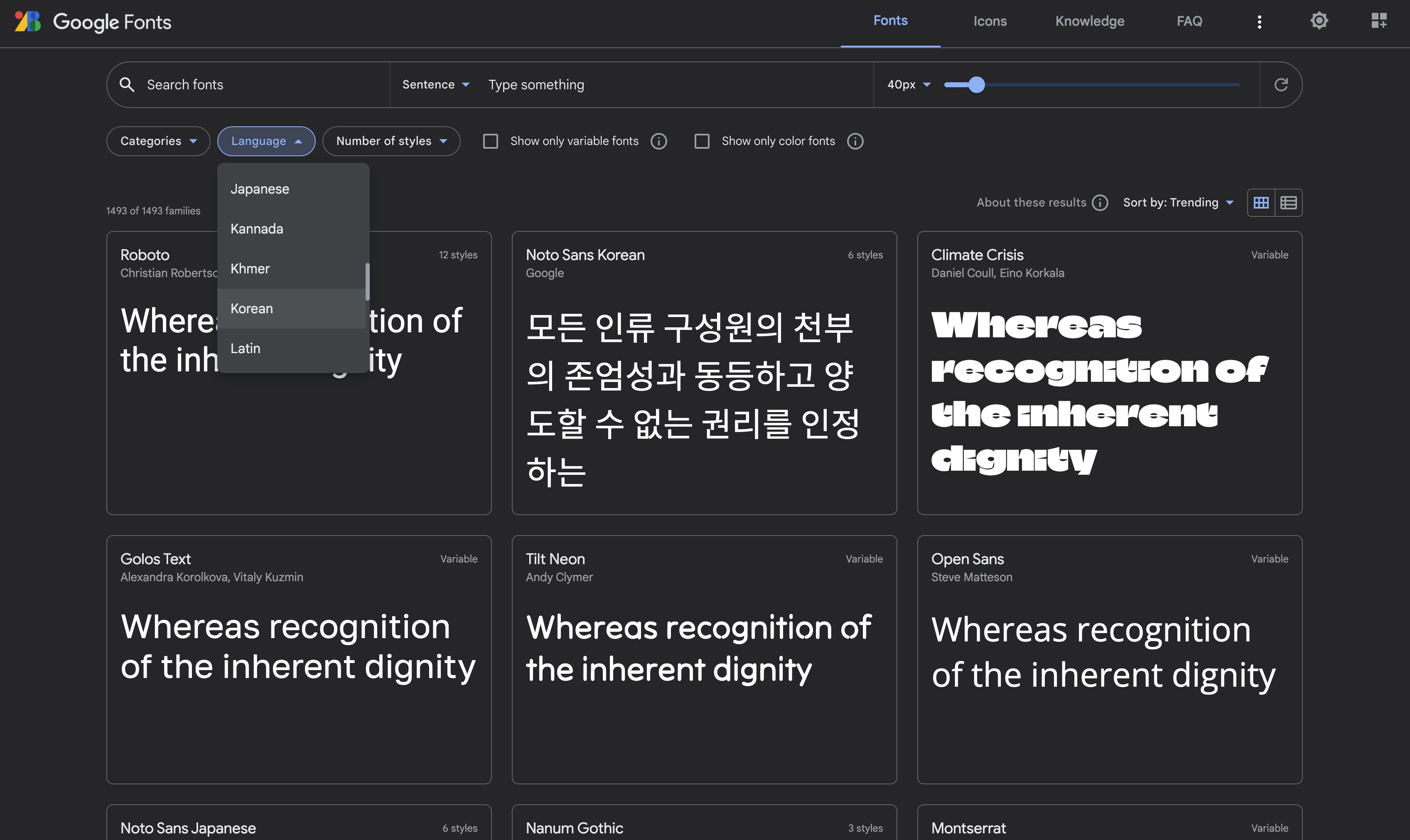Viewport: 1410px width, 840px height.
Task: Click '6 styles' label on Noto Sans Korean
Action: pyautogui.click(x=865, y=255)
